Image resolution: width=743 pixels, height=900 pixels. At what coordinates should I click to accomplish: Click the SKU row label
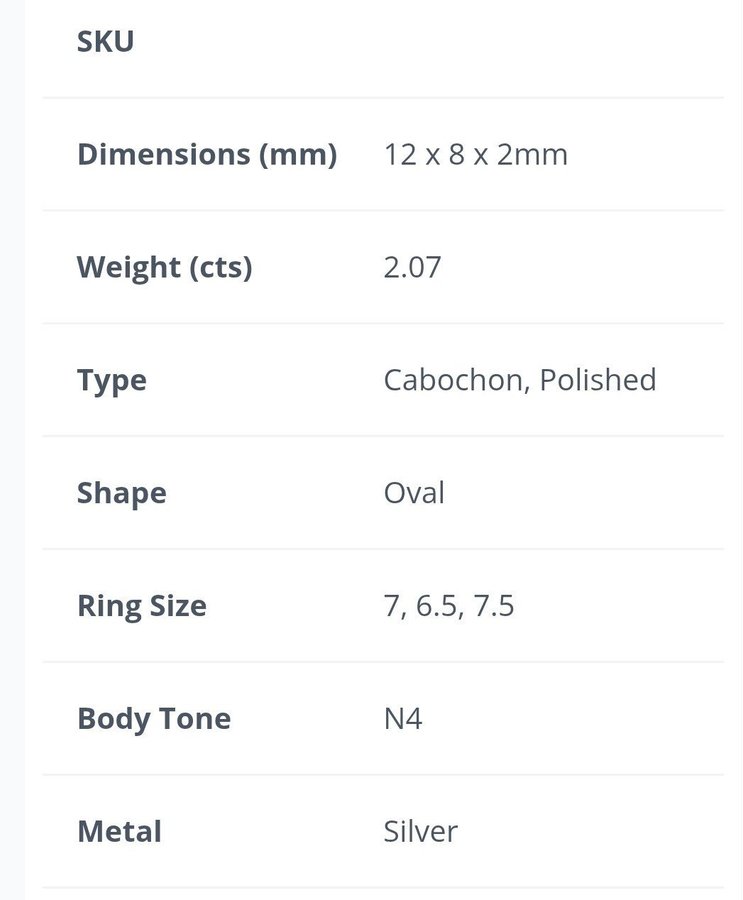tap(105, 42)
